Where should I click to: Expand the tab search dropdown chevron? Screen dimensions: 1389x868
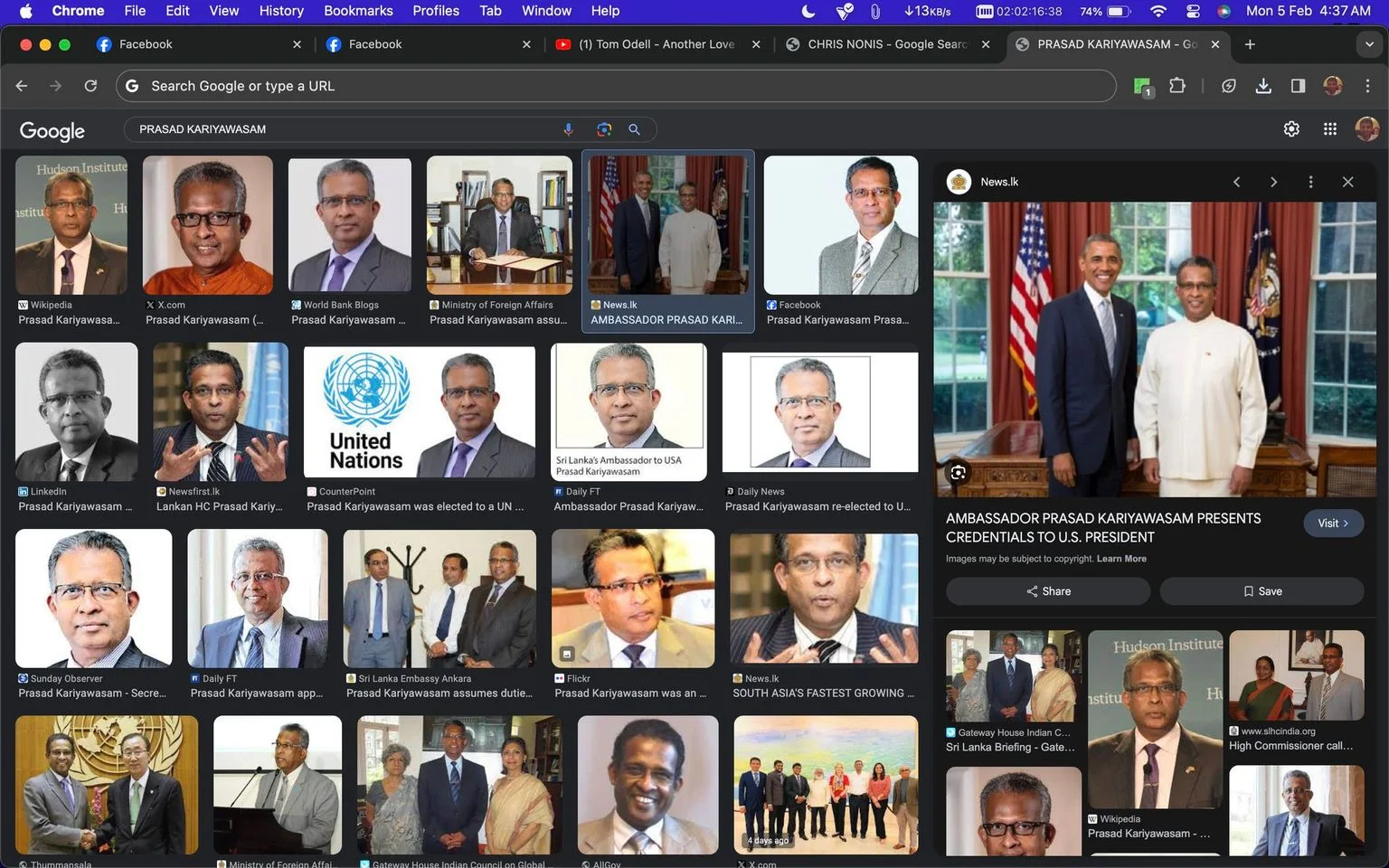(x=1368, y=44)
